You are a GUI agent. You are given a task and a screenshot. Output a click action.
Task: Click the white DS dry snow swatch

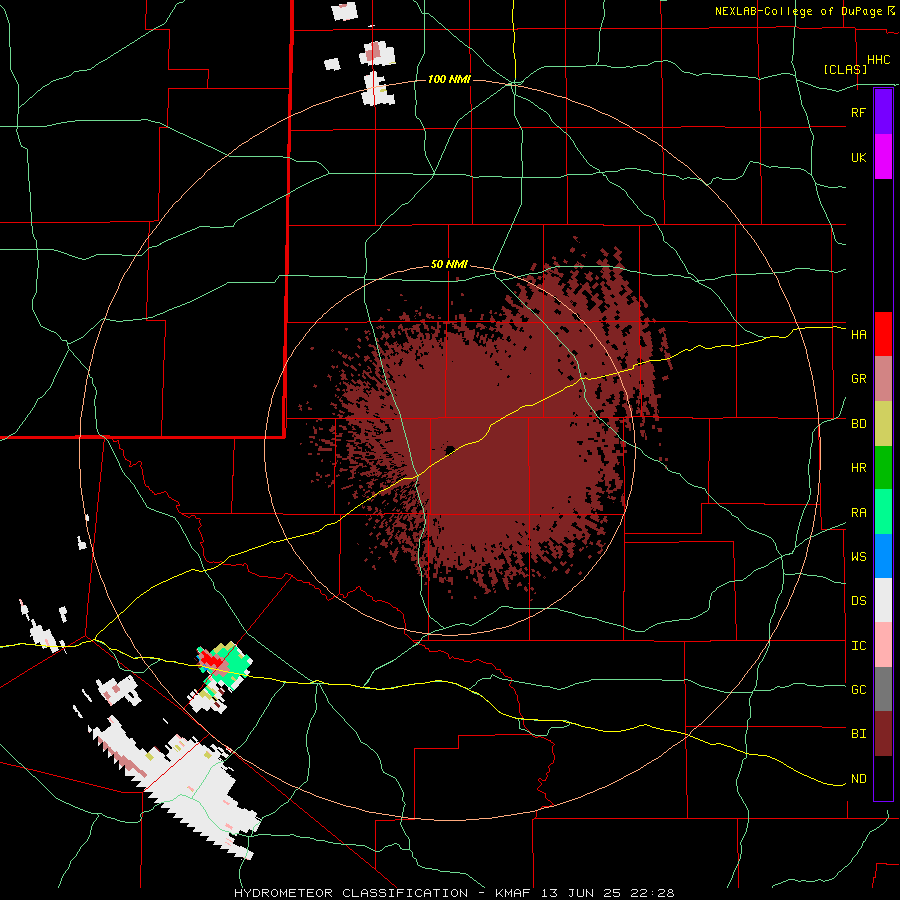pos(883,600)
